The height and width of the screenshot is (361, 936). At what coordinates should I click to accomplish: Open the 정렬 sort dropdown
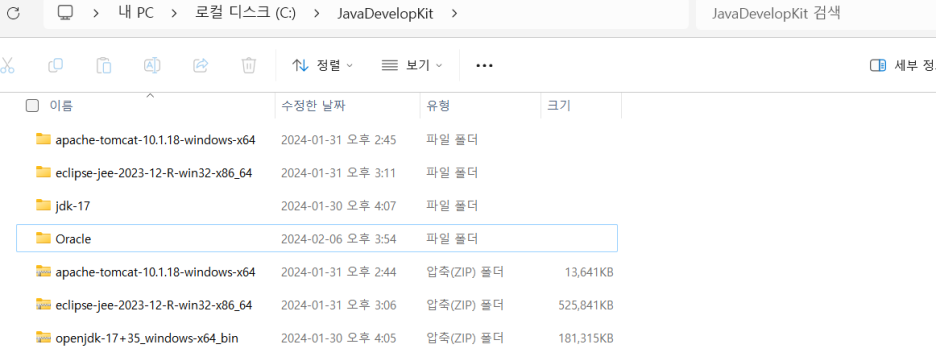322,65
